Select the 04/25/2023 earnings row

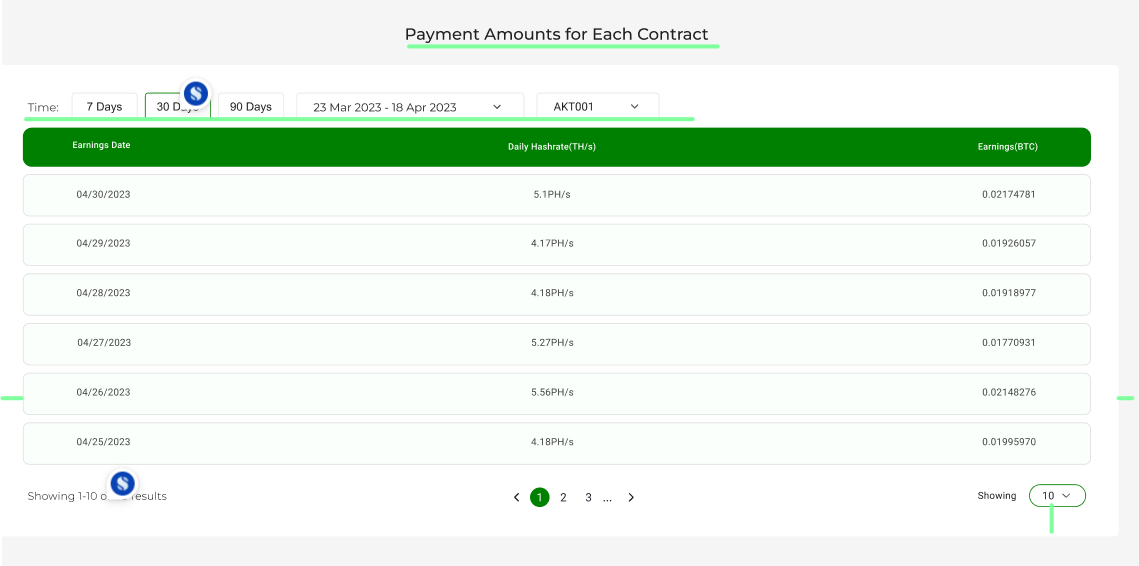pos(556,443)
